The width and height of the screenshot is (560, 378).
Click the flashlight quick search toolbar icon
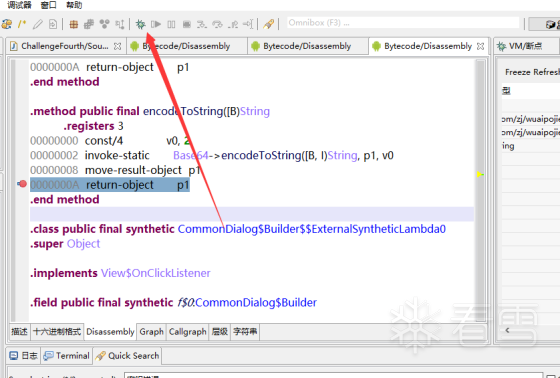[x=269, y=24]
